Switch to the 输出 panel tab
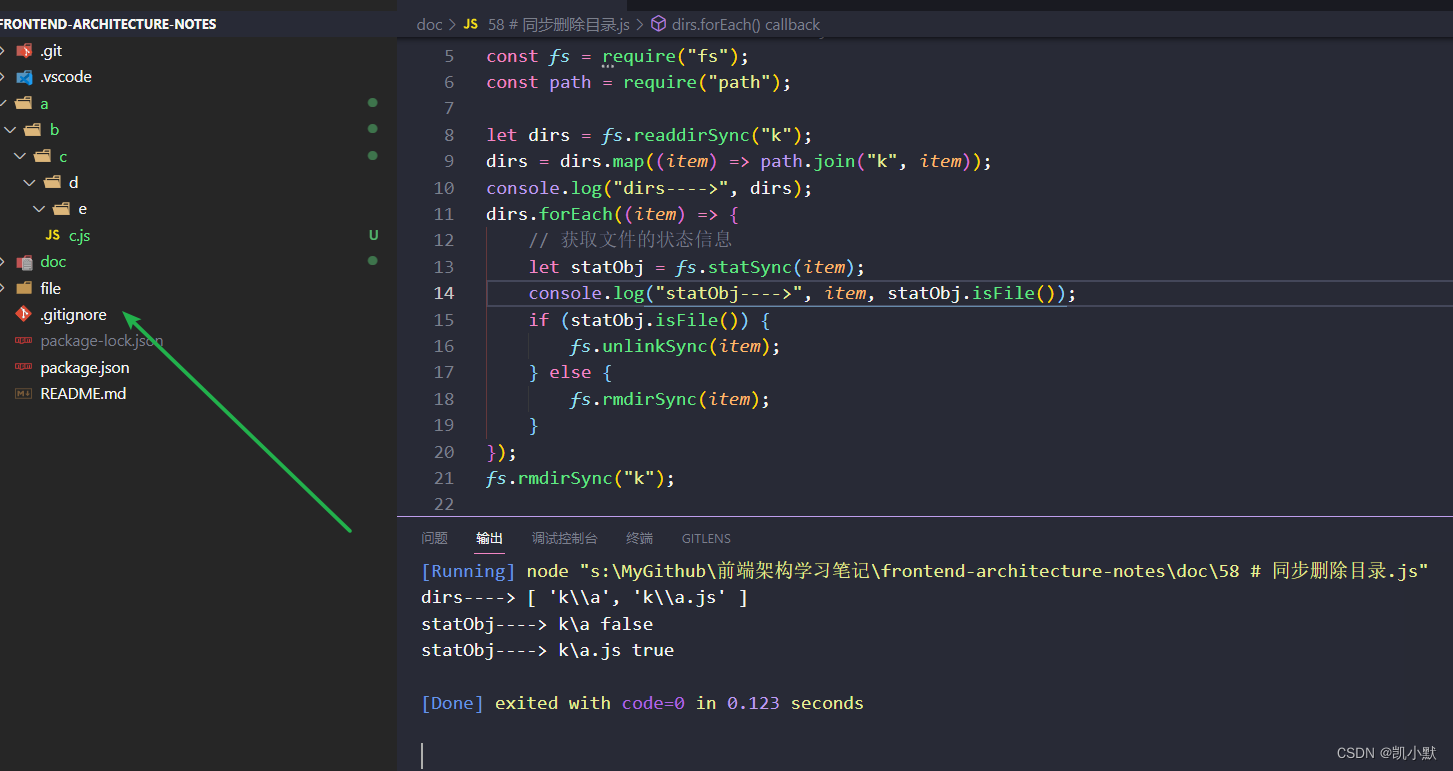The width and height of the screenshot is (1453, 771). click(x=490, y=538)
